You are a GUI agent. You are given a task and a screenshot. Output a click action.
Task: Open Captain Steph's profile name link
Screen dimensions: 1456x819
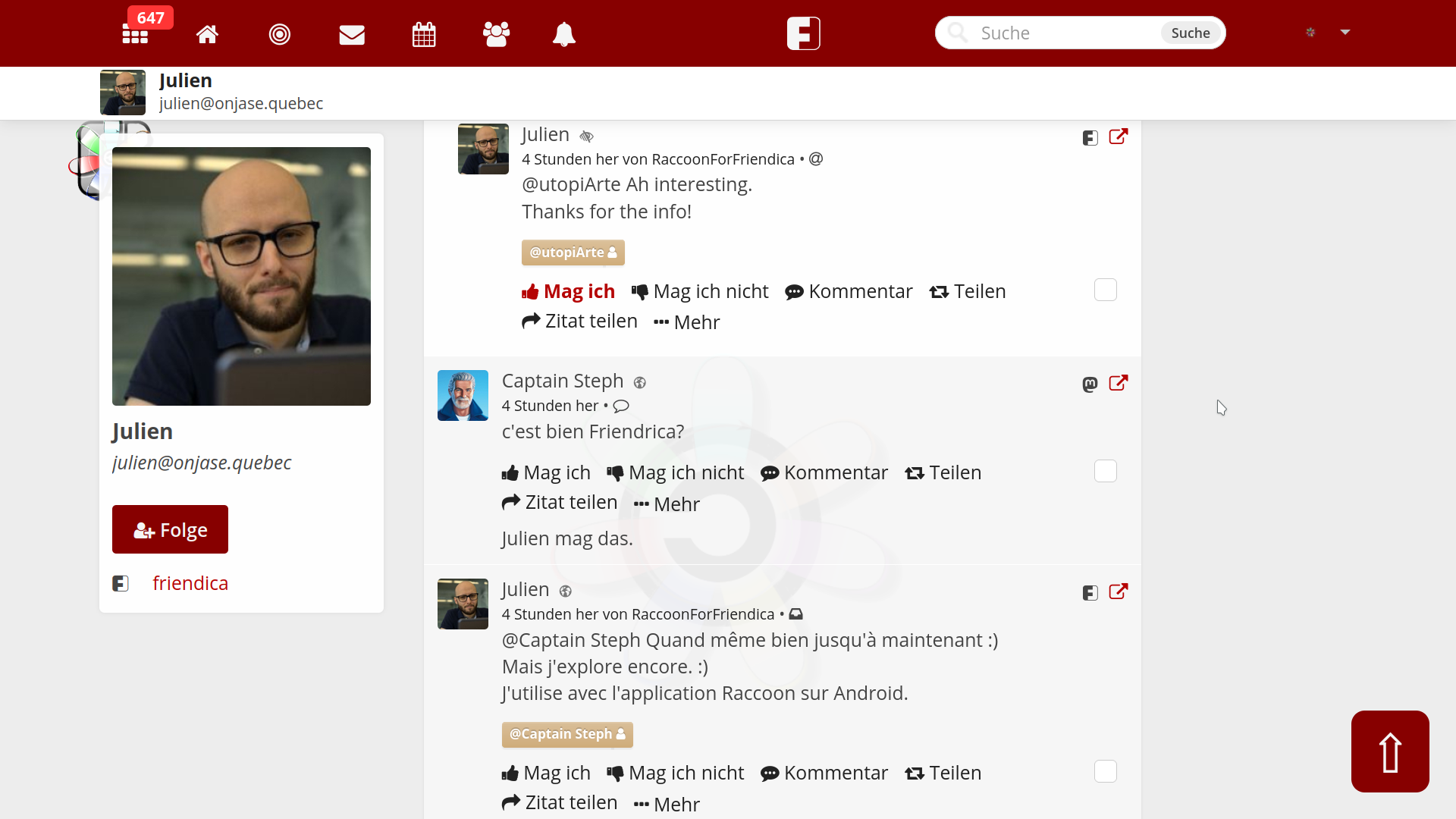pos(563,381)
